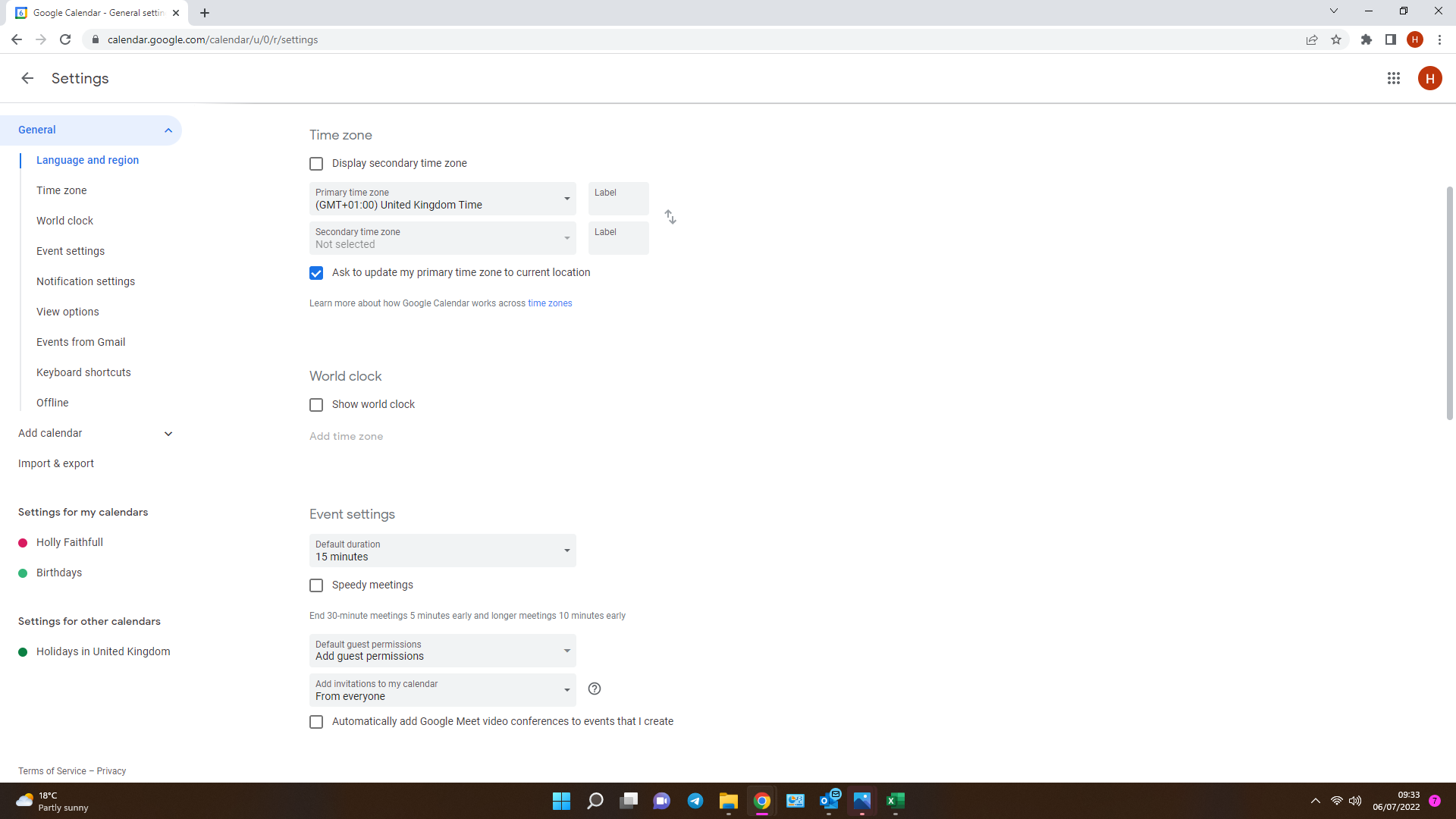Viewport: 1456px width, 819px height.
Task: Open the Google apps grid
Action: (x=1393, y=78)
